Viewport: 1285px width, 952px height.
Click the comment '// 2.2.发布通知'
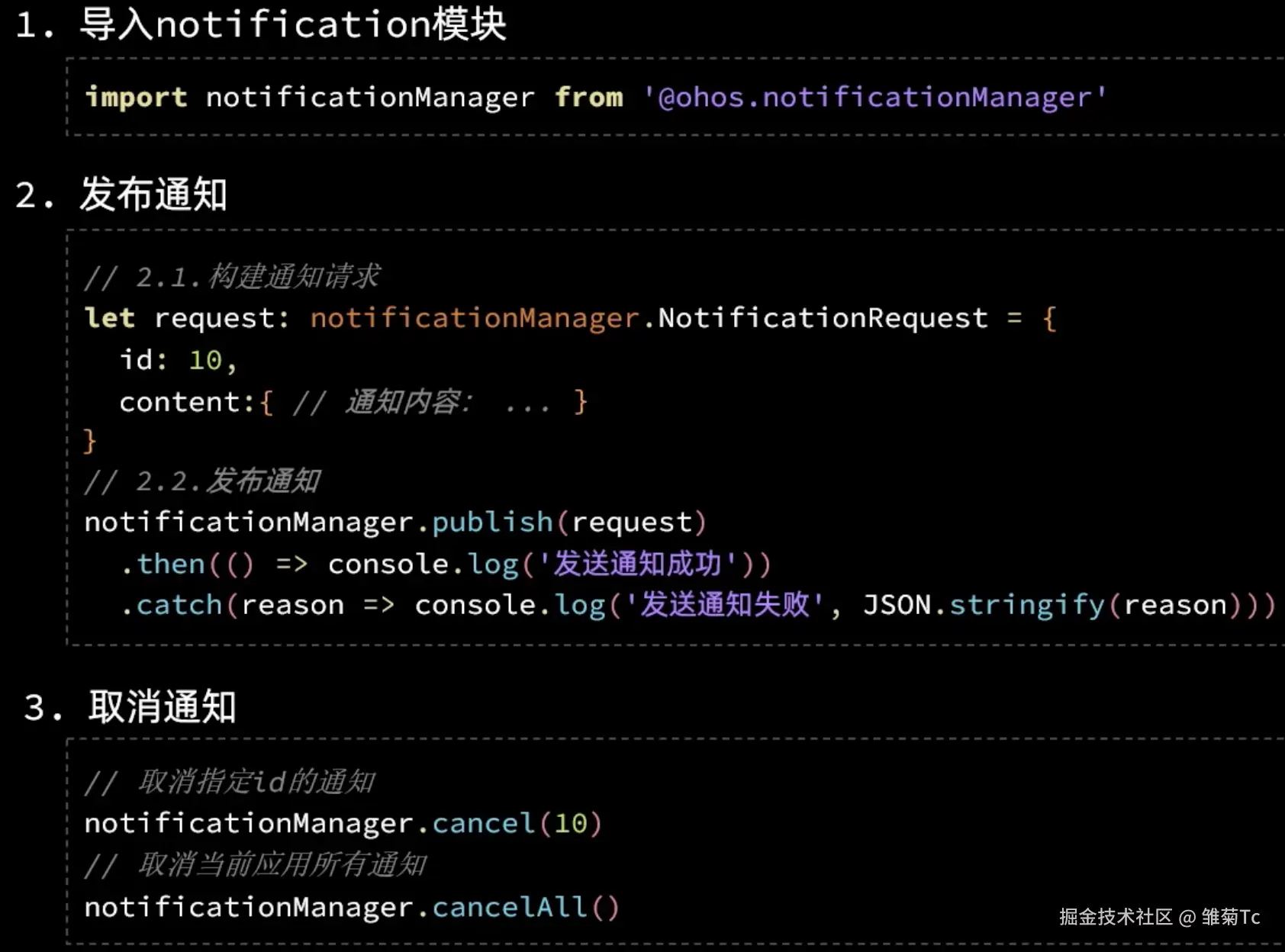(x=201, y=481)
